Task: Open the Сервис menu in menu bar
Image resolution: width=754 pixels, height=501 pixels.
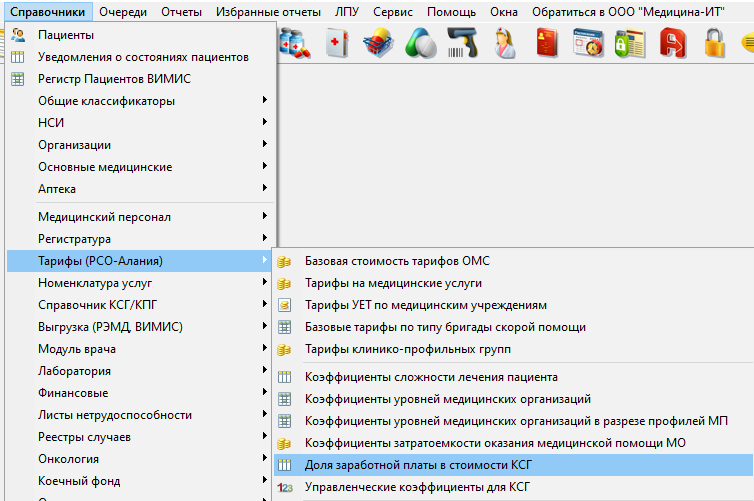Action: (393, 12)
